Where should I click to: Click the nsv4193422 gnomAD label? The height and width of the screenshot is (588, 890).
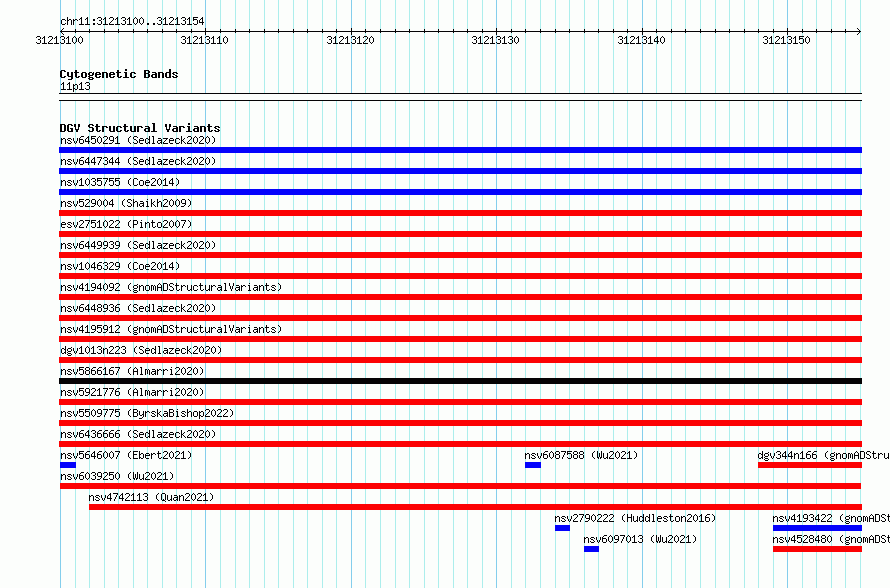coord(831,518)
